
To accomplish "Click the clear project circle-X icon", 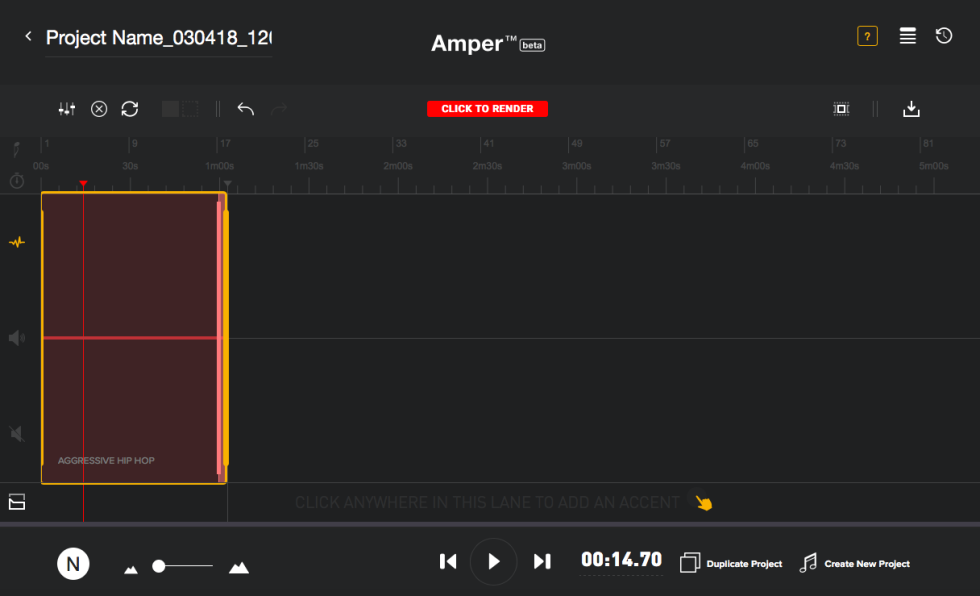I will click(x=98, y=108).
